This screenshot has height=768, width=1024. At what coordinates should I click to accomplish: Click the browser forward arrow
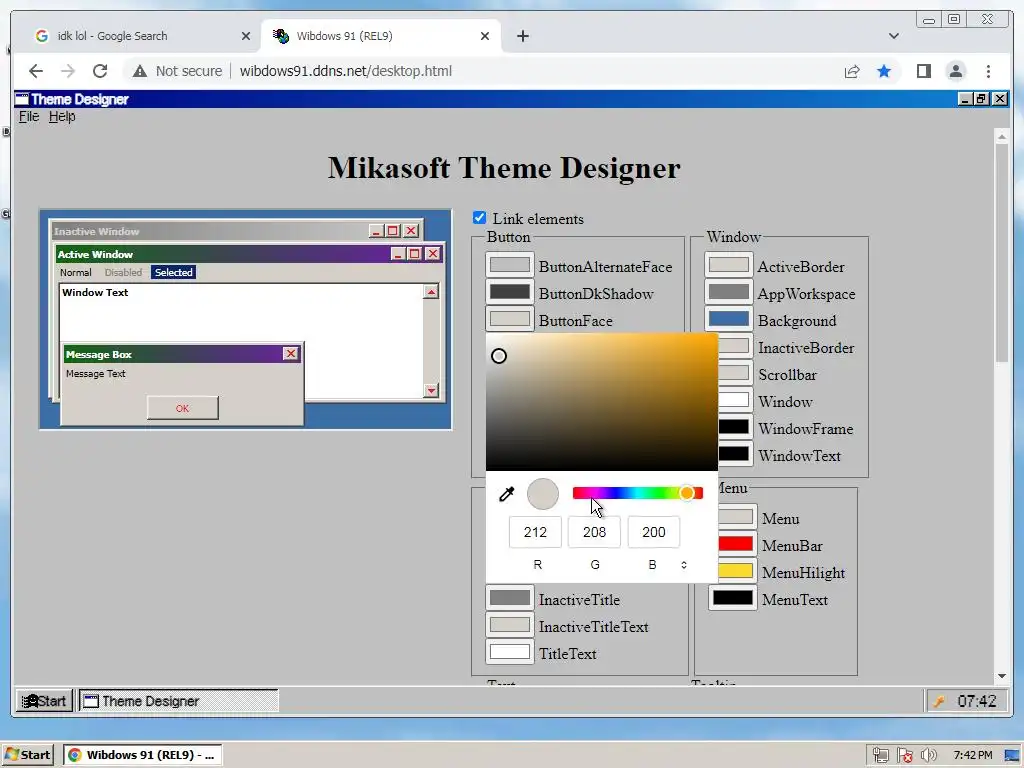(68, 71)
